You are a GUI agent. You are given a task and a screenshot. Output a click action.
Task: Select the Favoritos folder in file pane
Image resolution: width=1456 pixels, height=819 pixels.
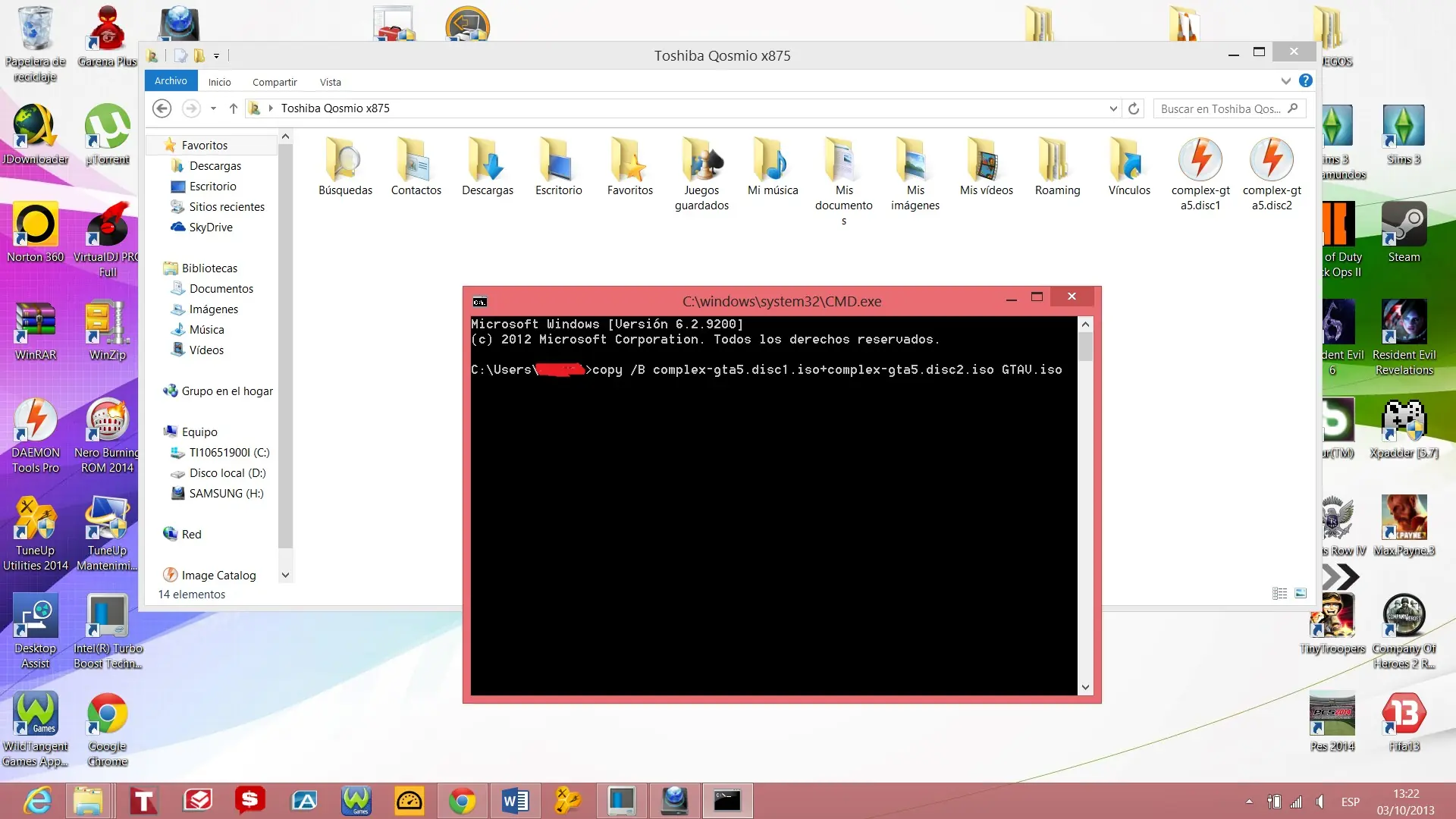point(630,168)
